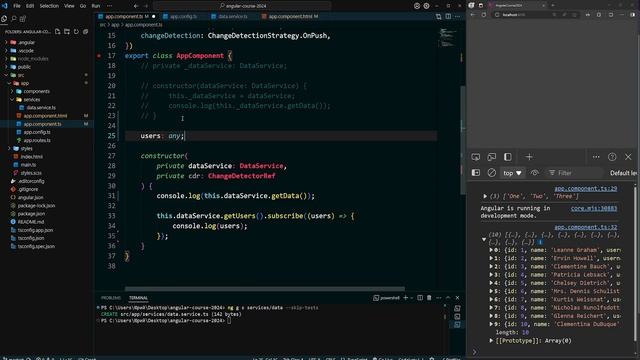The height and width of the screenshot is (360, 640).
Task: Collapse all folders in Explorer
Action: [85, 31]
